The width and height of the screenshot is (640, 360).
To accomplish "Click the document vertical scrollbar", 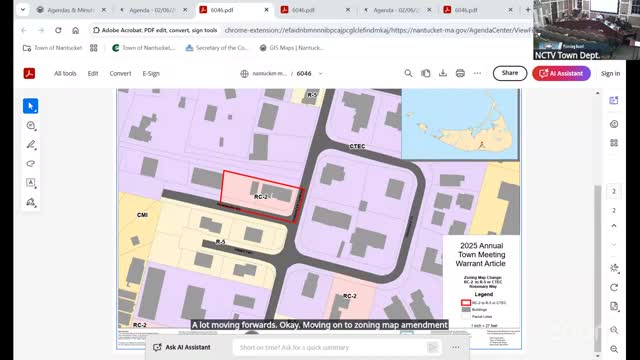I will pyautogui.click(x=598, y=267).
